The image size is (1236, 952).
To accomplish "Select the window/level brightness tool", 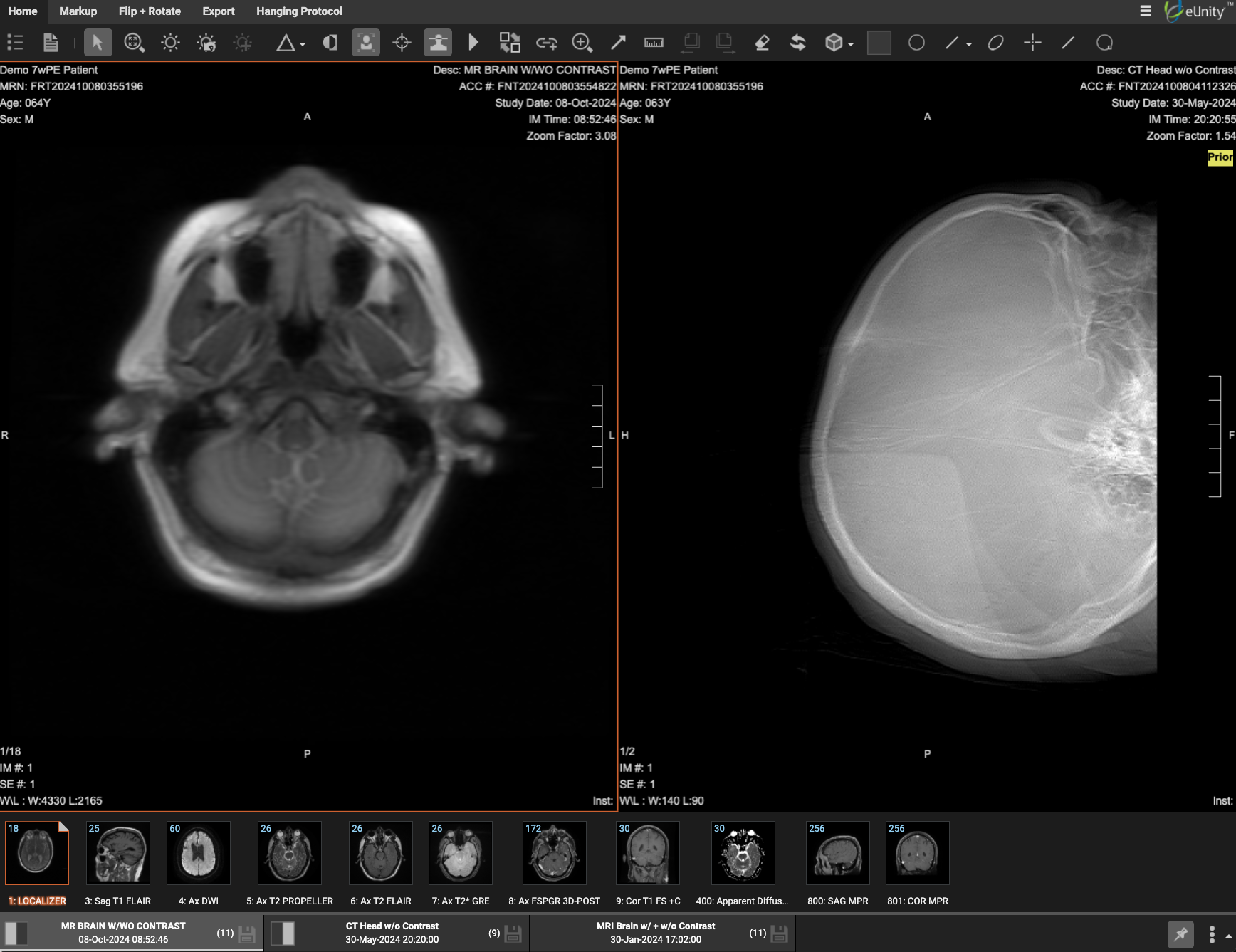I will pyautogui.click(x=170, y=43).
